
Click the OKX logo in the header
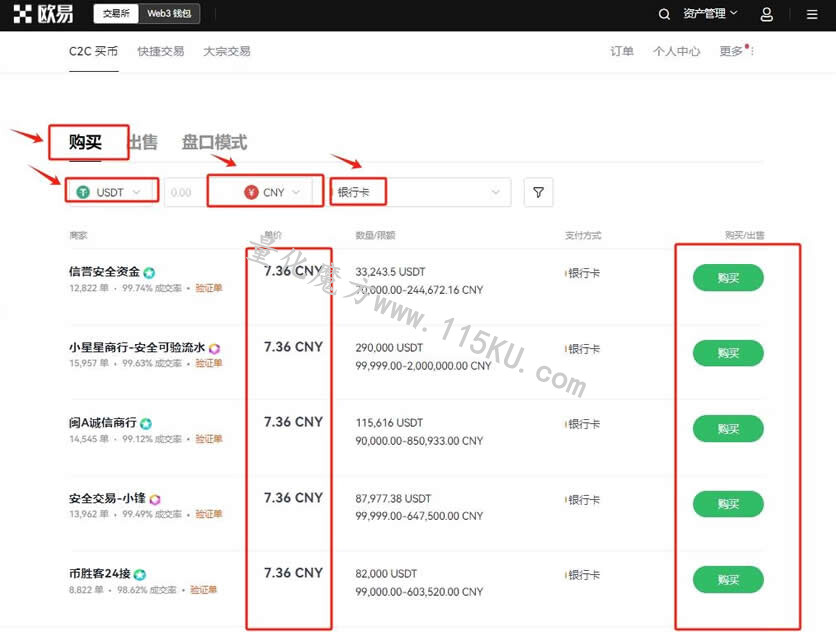tap(43, 13)
